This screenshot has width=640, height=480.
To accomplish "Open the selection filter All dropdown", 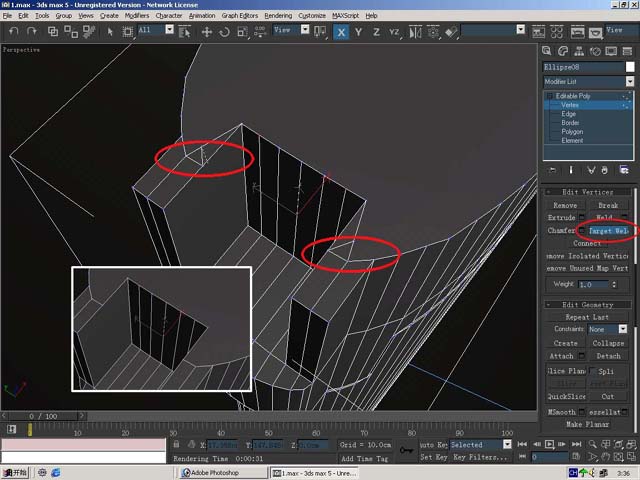I will tap(169, 30).
